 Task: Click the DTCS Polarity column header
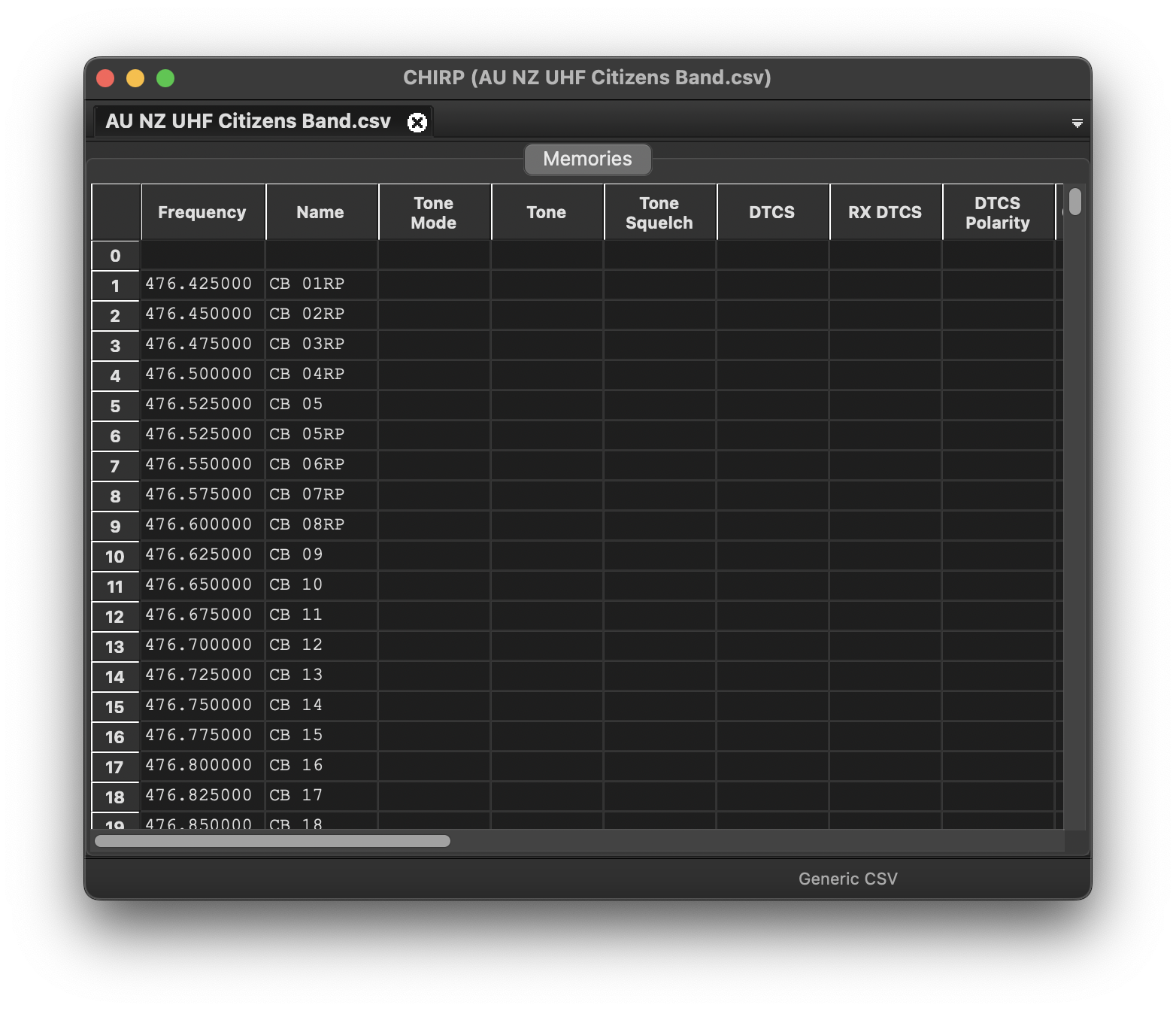pyautogui.click(x=998, y=212)
